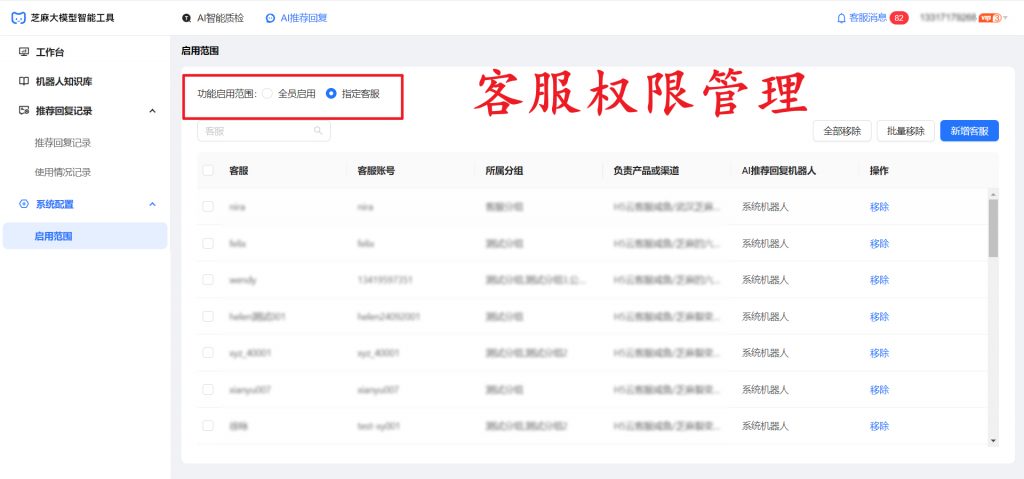Click the AI推荐回复 chat bubble icon
The width and height of the screenshot is (1024, 479).
click(270, 18)
